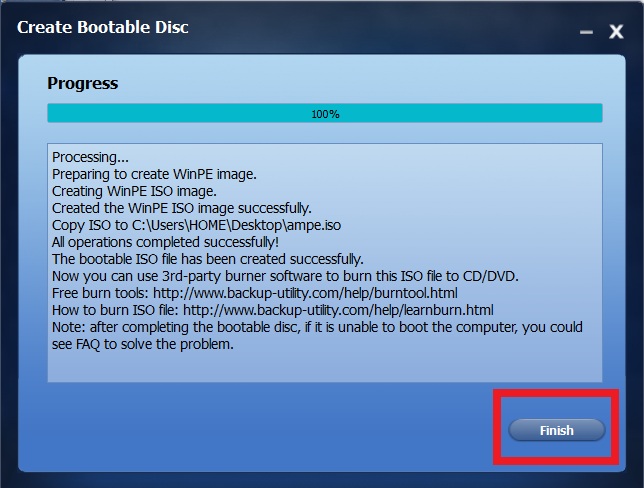
Task: Click the 100% progress bar
Action: click(x=325, y=113)
